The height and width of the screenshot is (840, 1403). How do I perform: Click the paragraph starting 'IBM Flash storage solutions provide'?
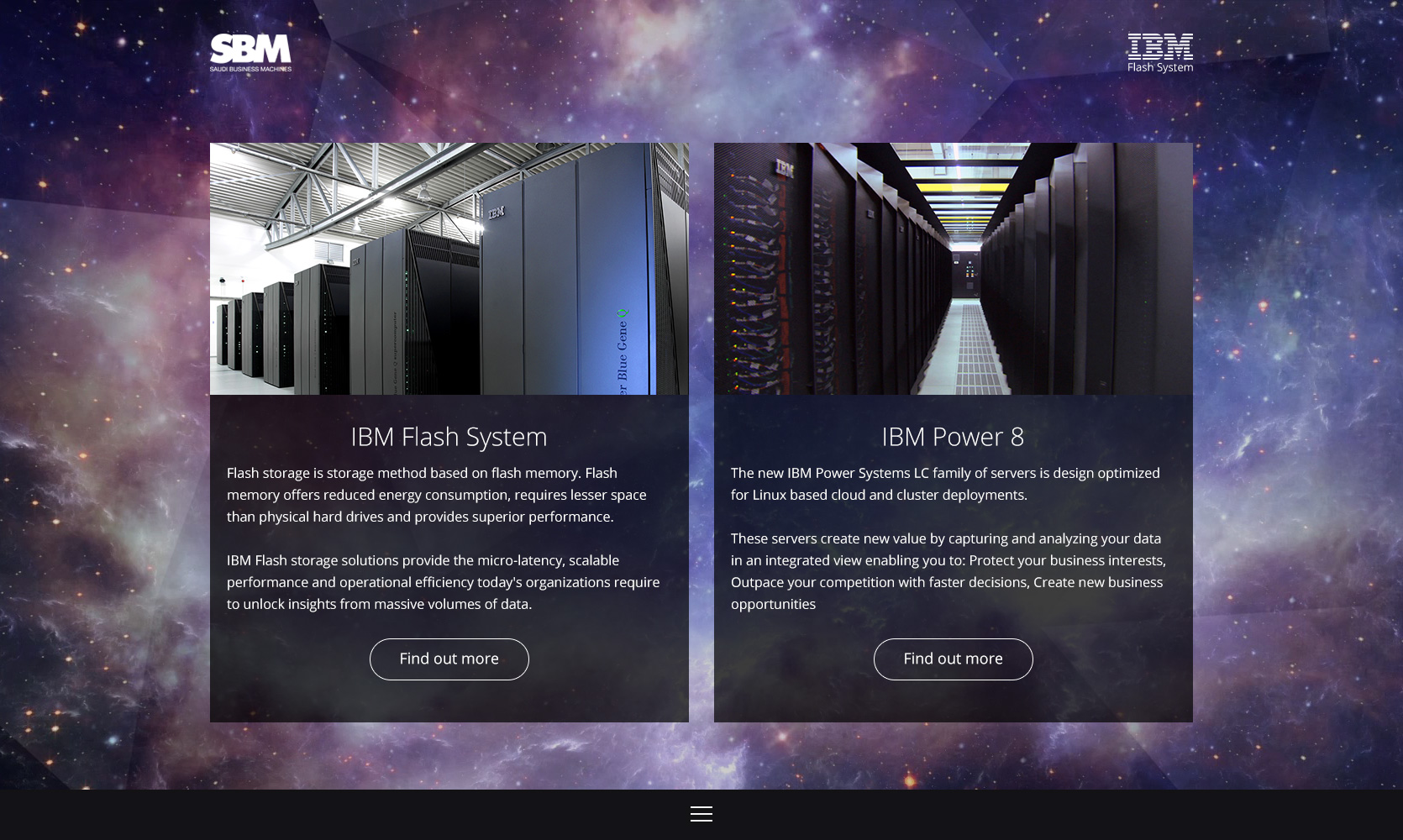pos(444,582)
